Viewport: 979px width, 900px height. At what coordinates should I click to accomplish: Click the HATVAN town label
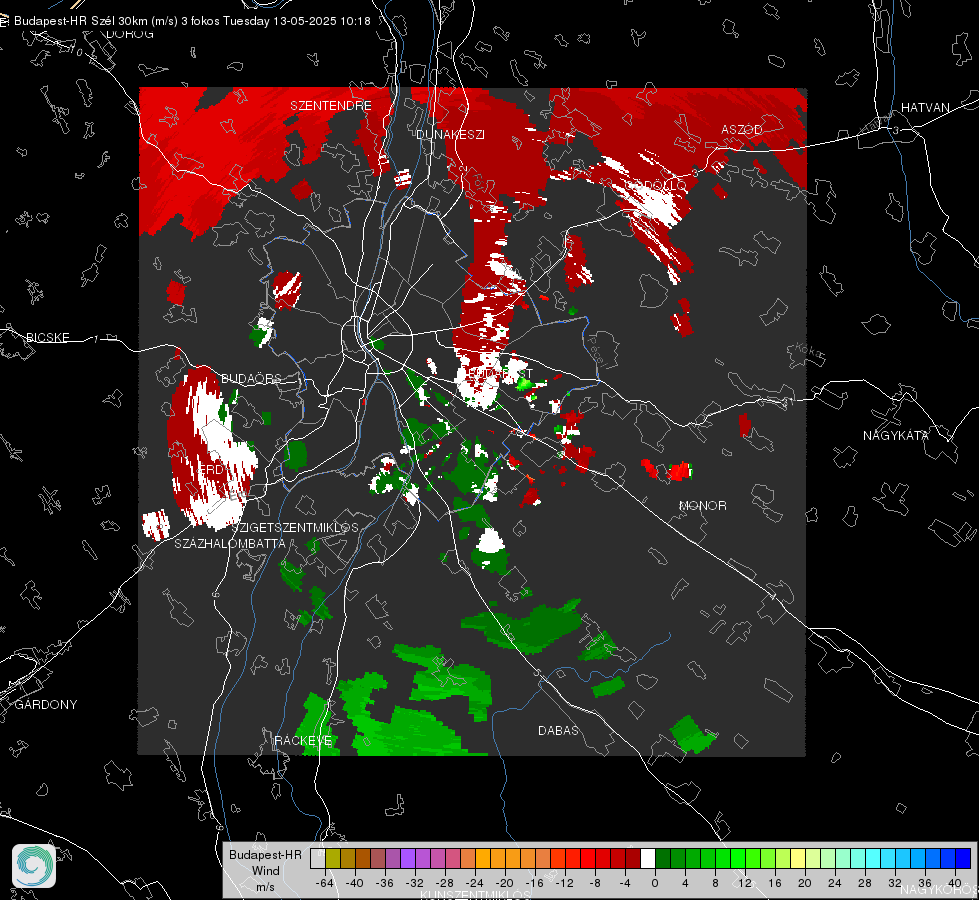point(925,107)
